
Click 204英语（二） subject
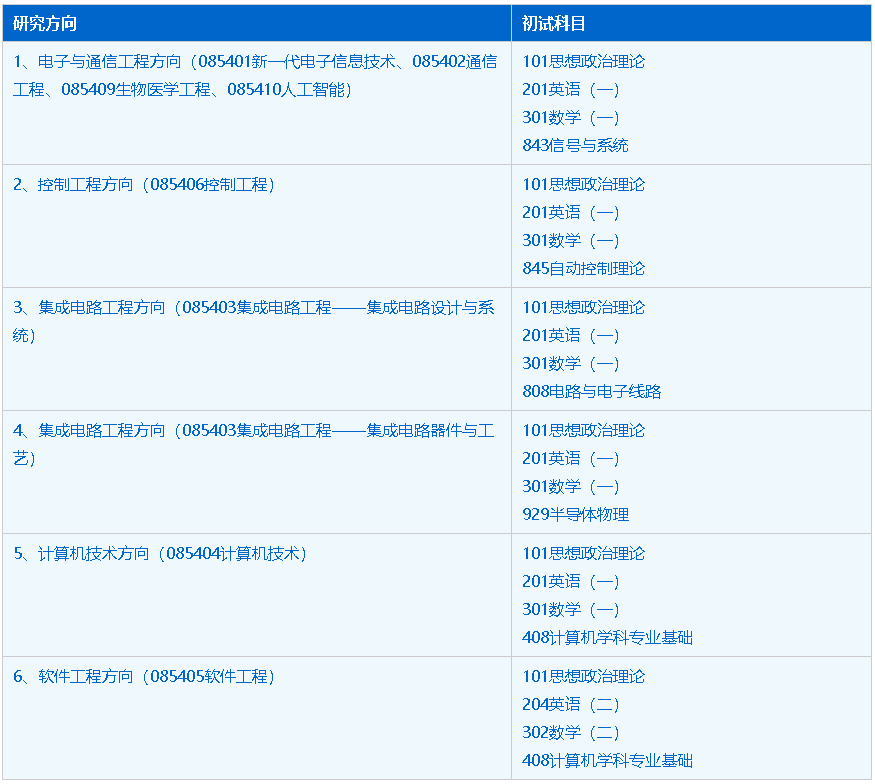tap(570, 704)
